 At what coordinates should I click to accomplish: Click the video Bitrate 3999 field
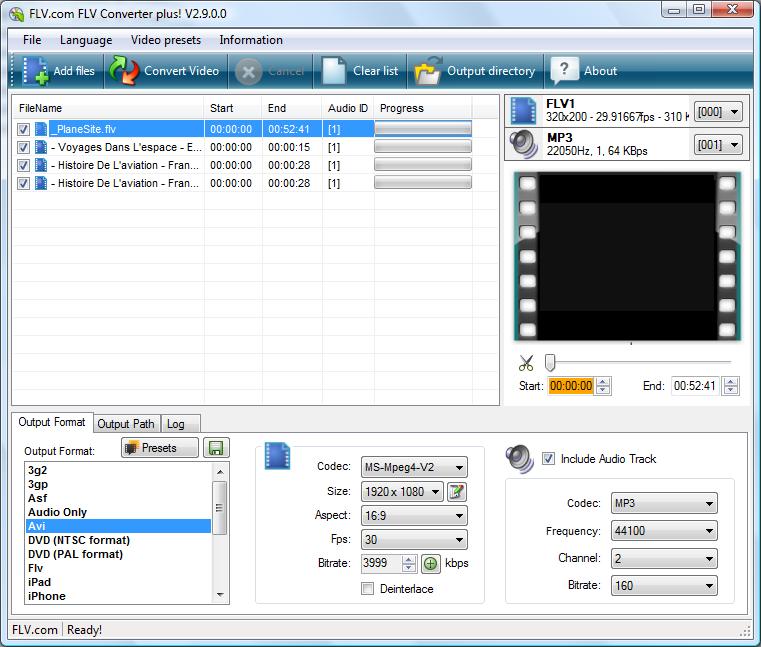click(x=381, y=563)
